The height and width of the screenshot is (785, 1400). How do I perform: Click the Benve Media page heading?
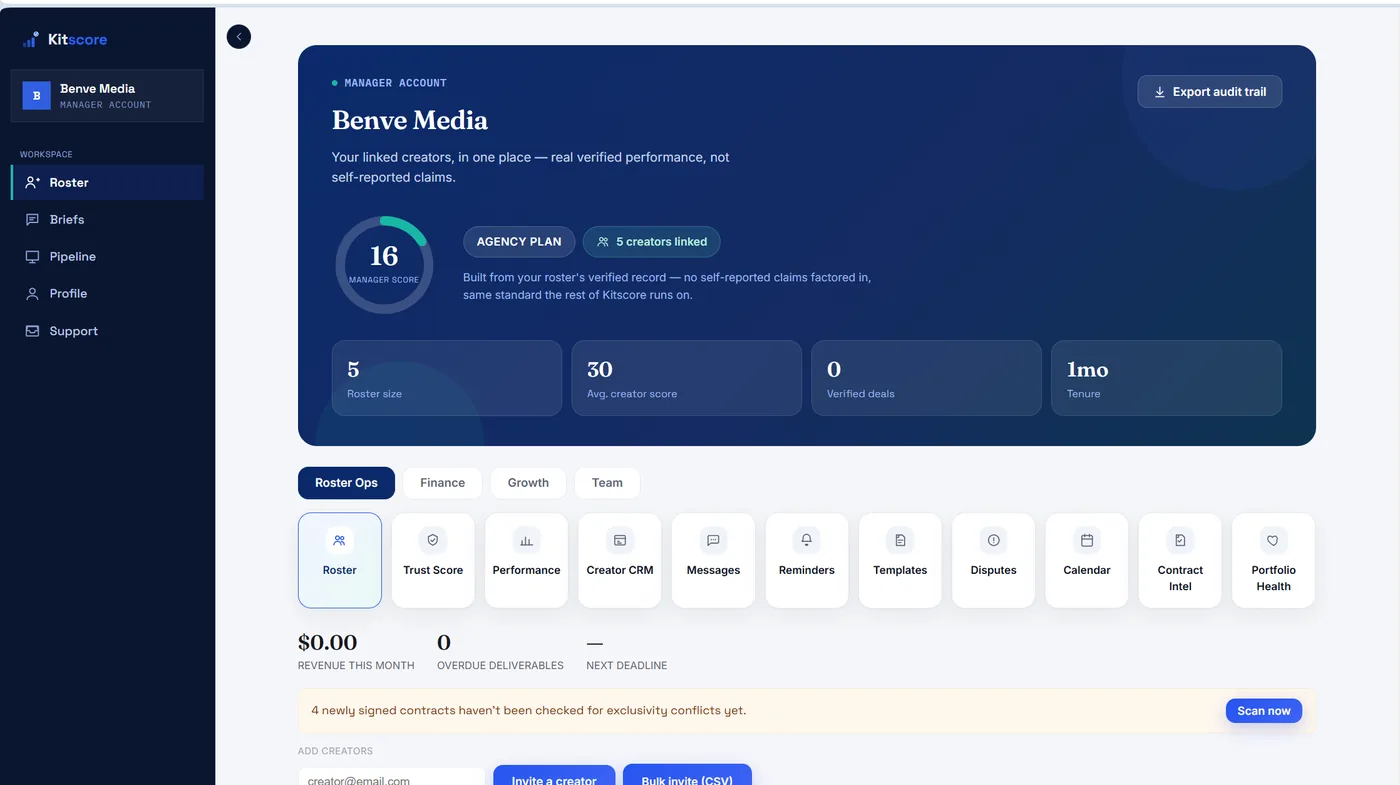click(410, 120)
